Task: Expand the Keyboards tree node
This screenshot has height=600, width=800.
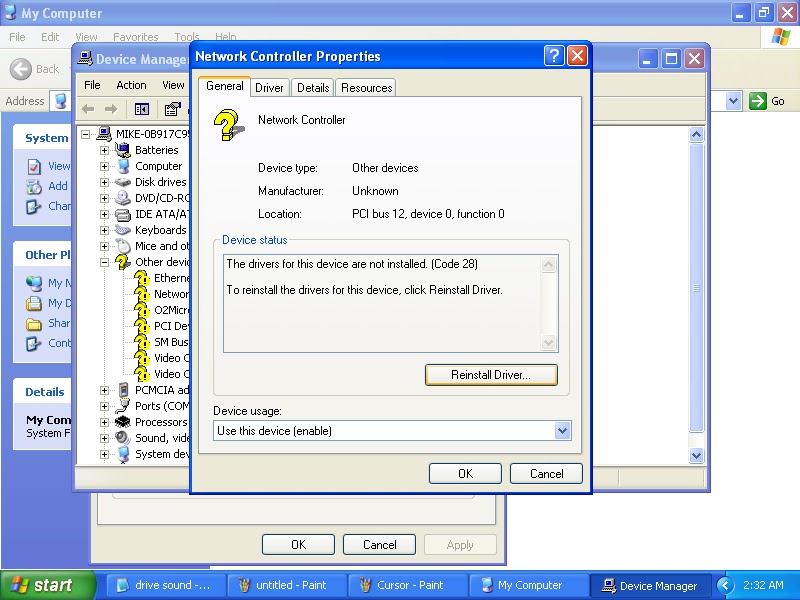Action: (104, 230)
